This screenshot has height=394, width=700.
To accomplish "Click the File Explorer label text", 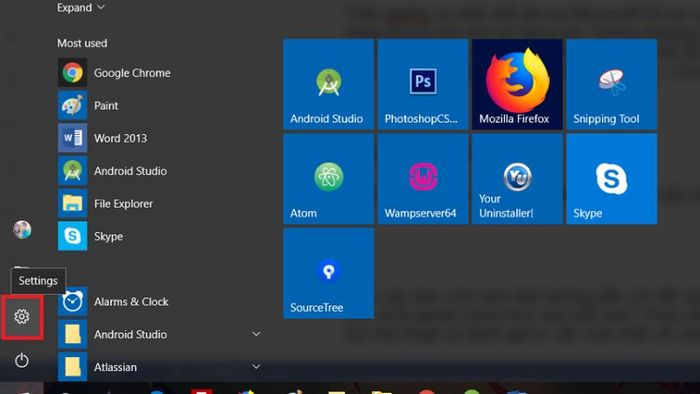I will click(123, 203).
